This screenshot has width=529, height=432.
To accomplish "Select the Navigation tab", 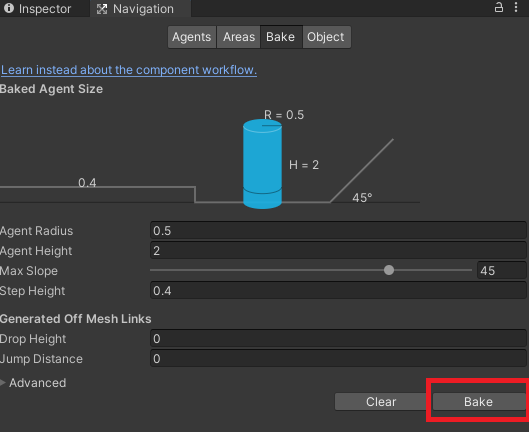I will coord(140,8).
